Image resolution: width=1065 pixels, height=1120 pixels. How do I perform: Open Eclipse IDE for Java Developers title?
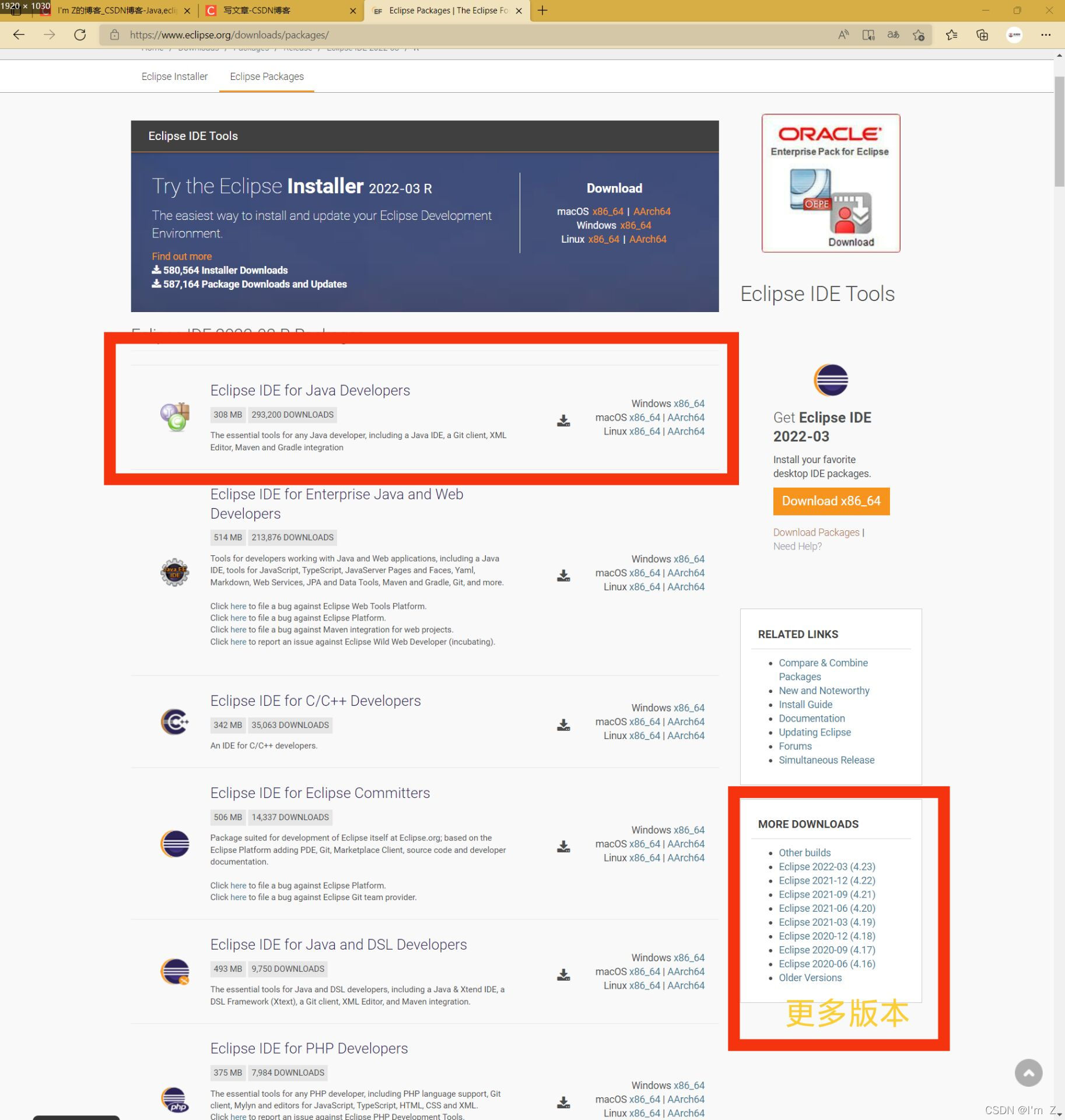[x=310, y=390]
